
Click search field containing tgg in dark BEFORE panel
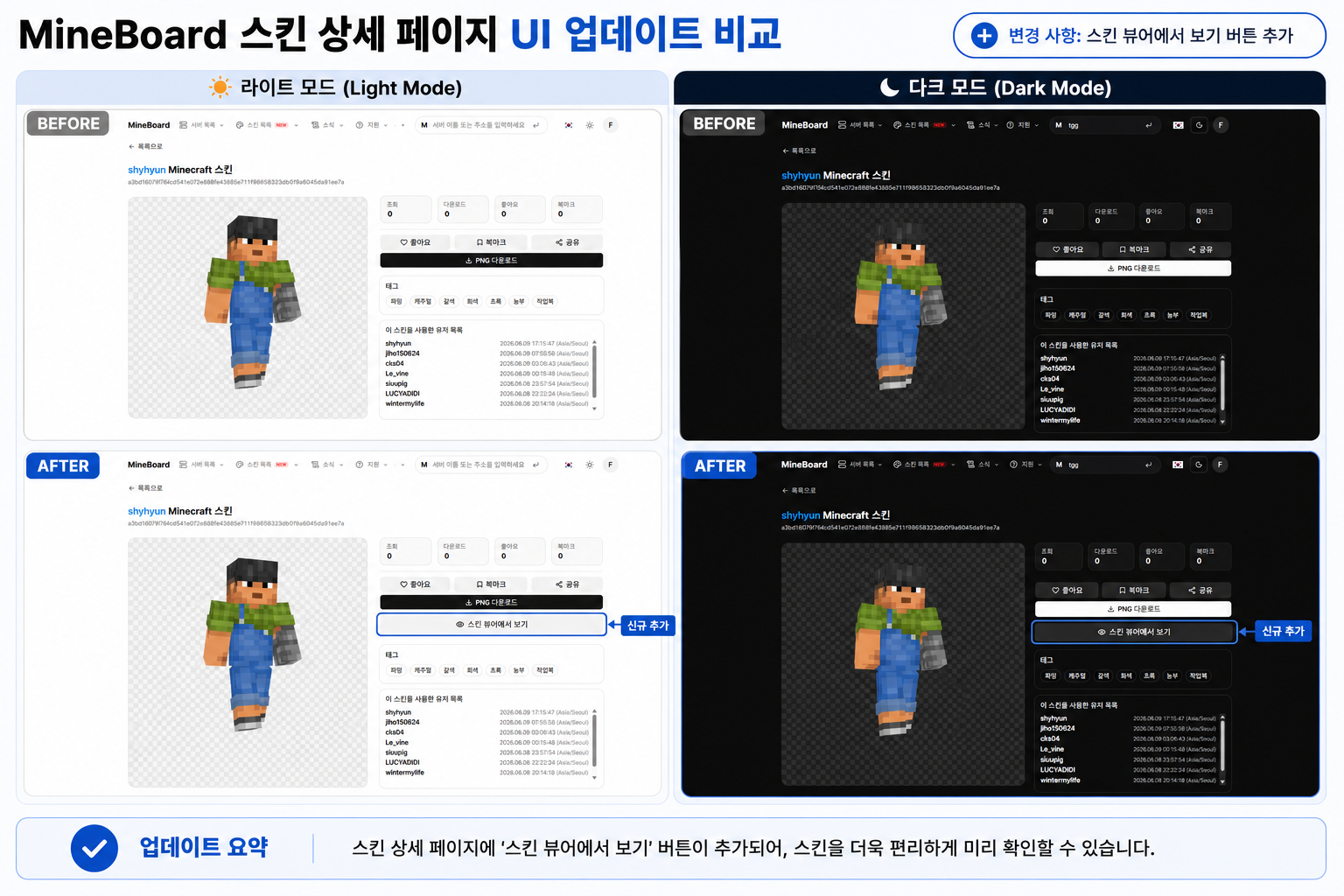point(1106,125)
